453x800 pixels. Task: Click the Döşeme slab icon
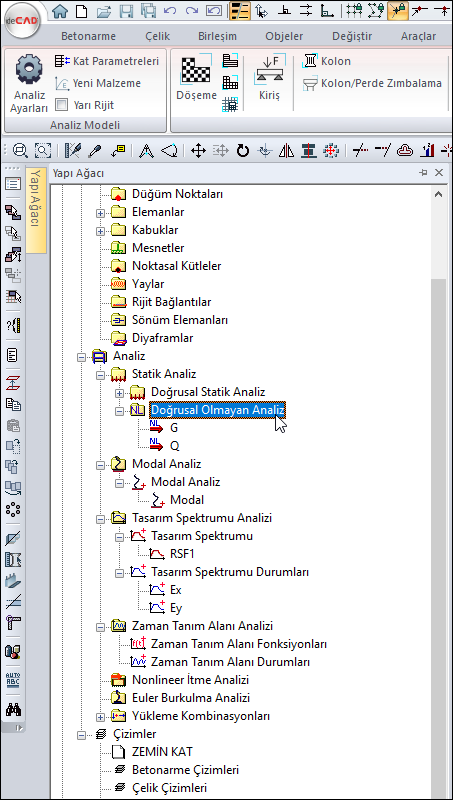196,70
